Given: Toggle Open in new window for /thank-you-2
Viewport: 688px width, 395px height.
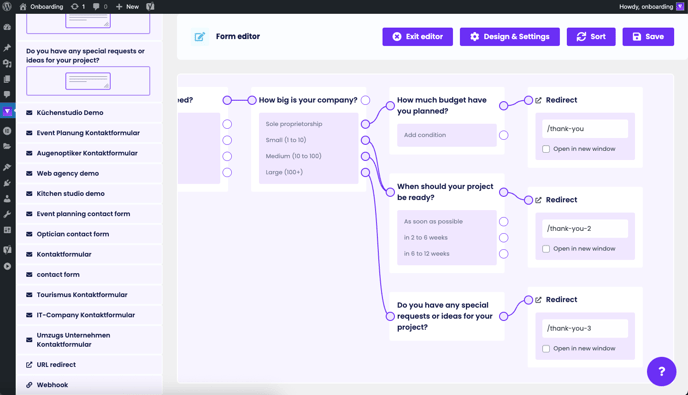Looking at the screenshot, I should (546, 249).
